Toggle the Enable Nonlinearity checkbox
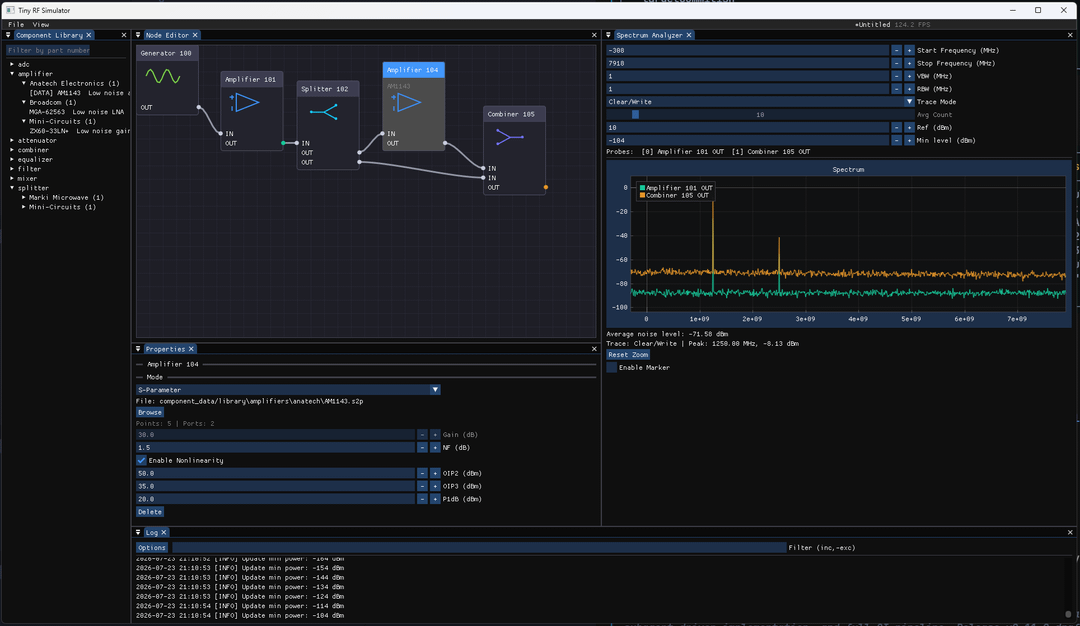 tap(141, 461)
